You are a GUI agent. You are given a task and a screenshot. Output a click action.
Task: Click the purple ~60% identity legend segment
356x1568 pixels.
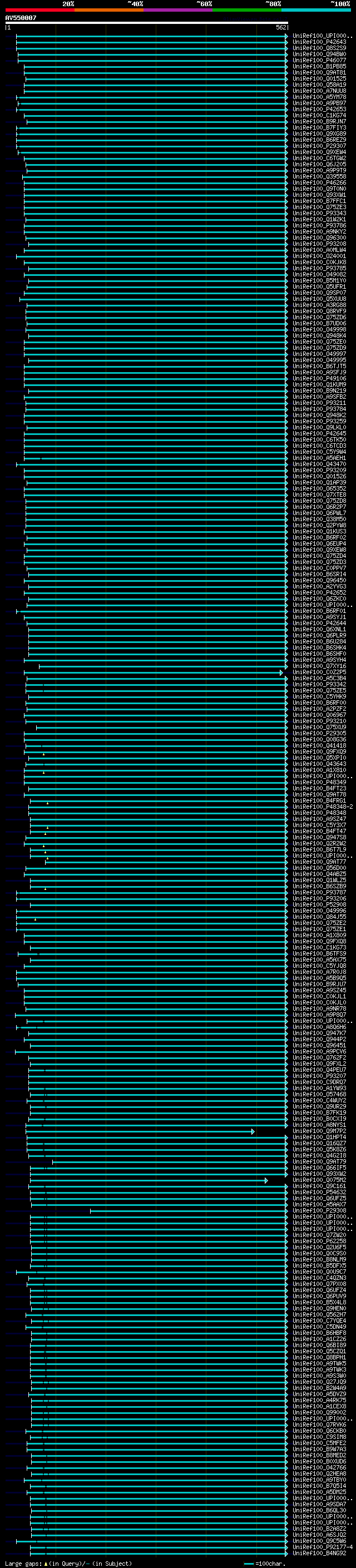(179, 10)
